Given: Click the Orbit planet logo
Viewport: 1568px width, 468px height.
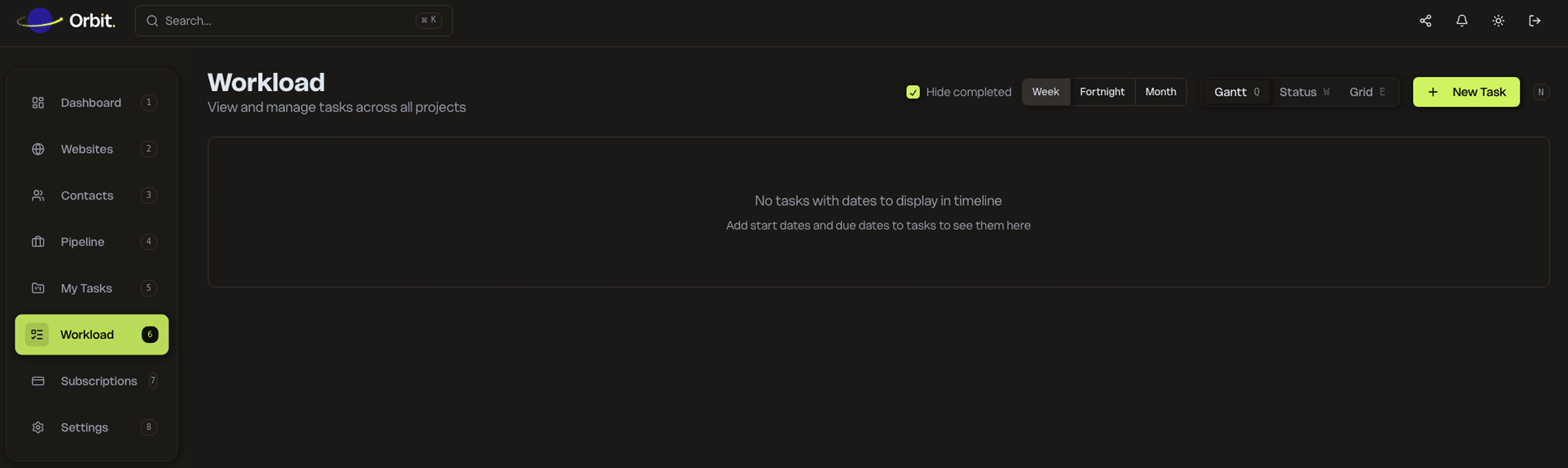Looking at the screenshot, I should pyautogui.click(x=40, y=21).
